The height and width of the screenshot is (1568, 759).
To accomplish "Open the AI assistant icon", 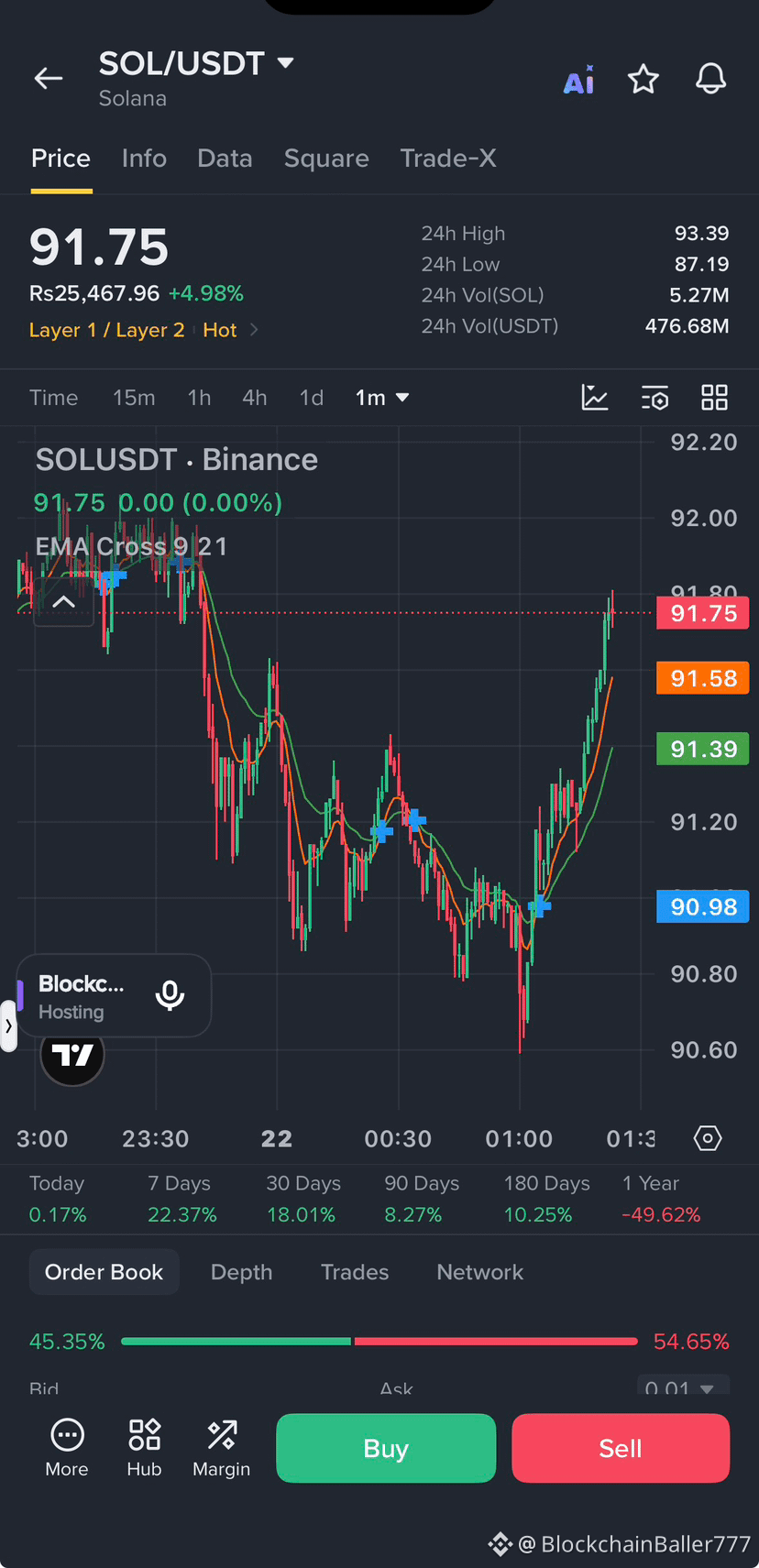I will pos(578,80).
